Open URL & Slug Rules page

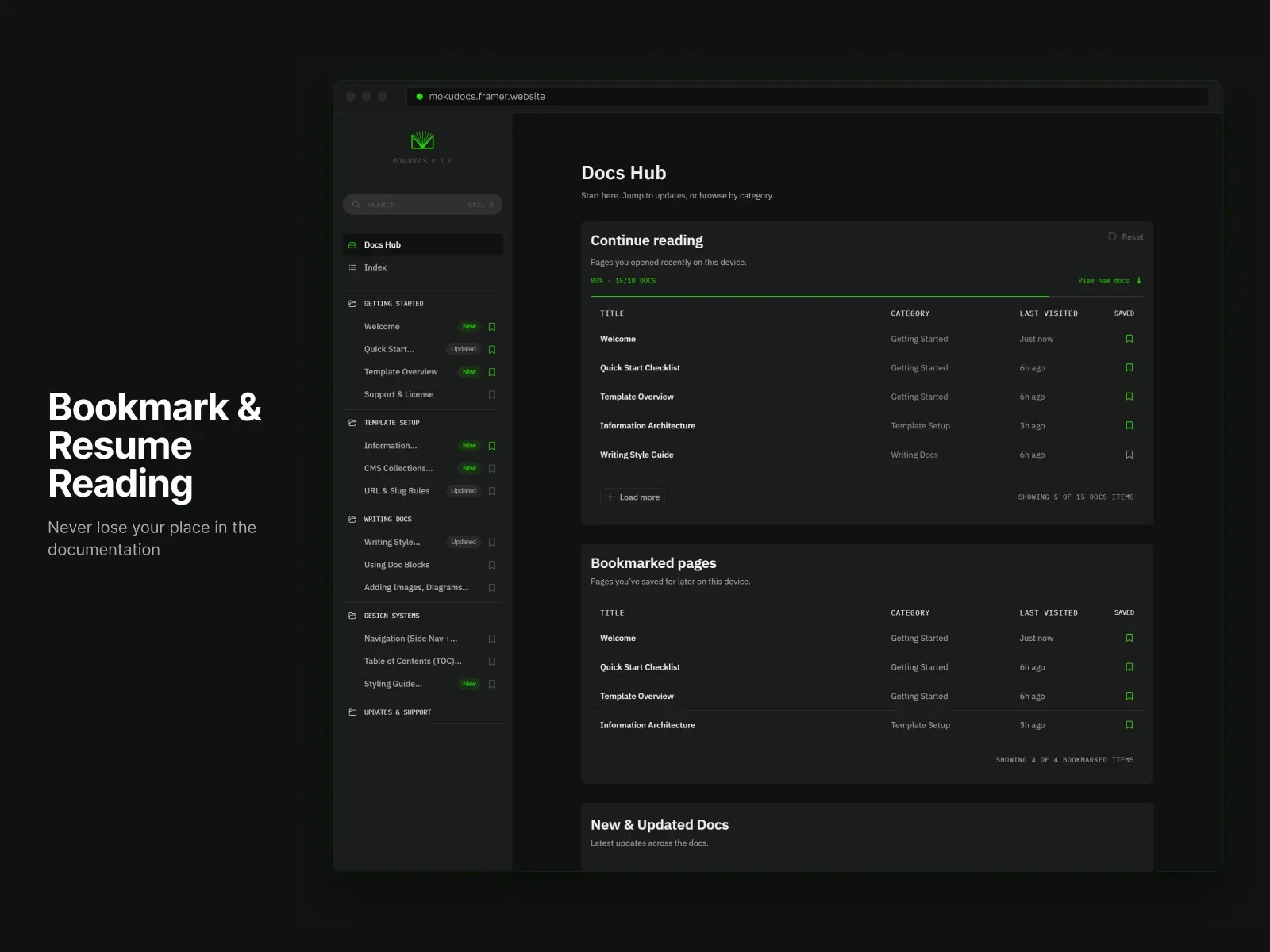(397, 491)
